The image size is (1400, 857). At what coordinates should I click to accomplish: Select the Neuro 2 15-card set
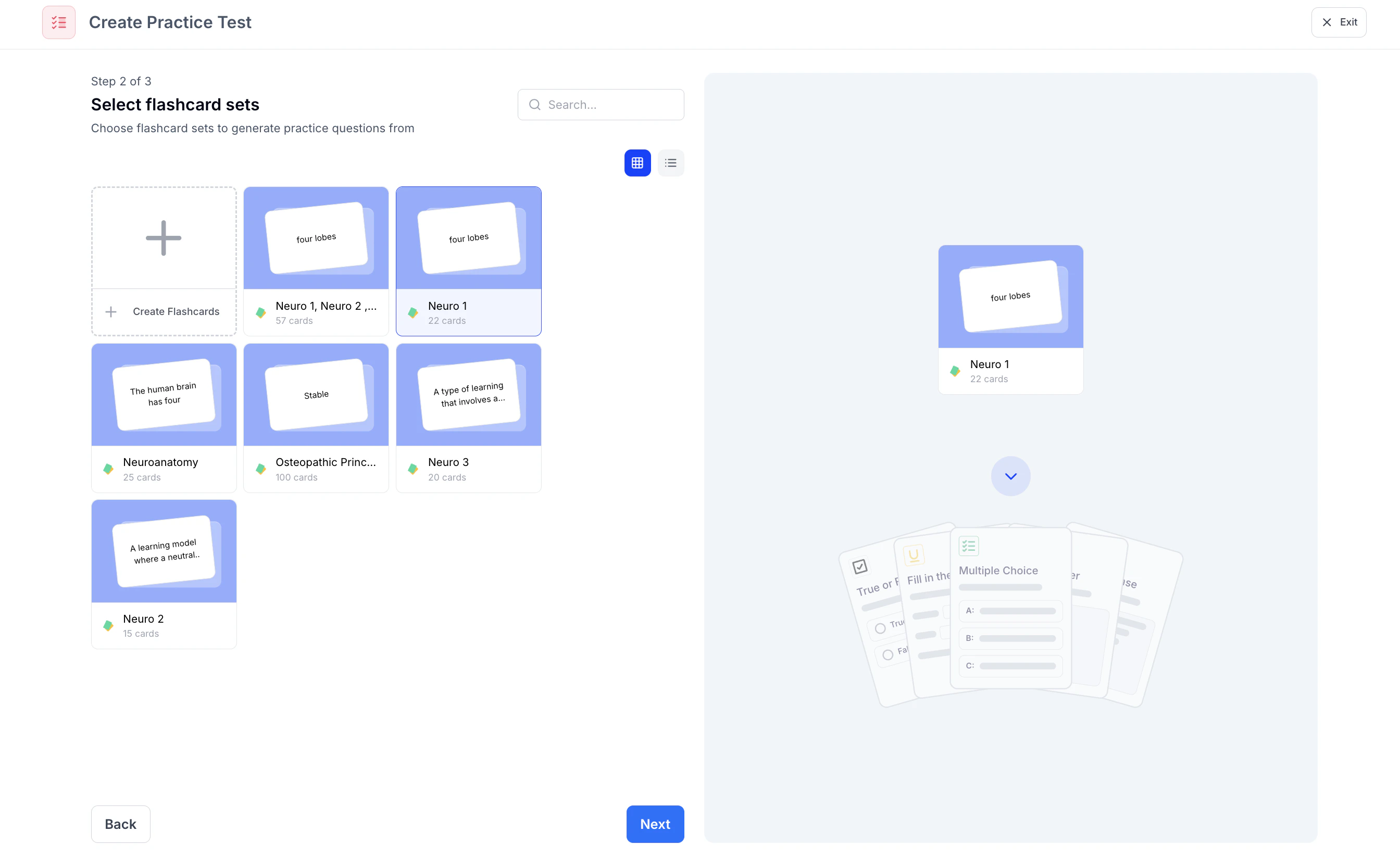164,574
